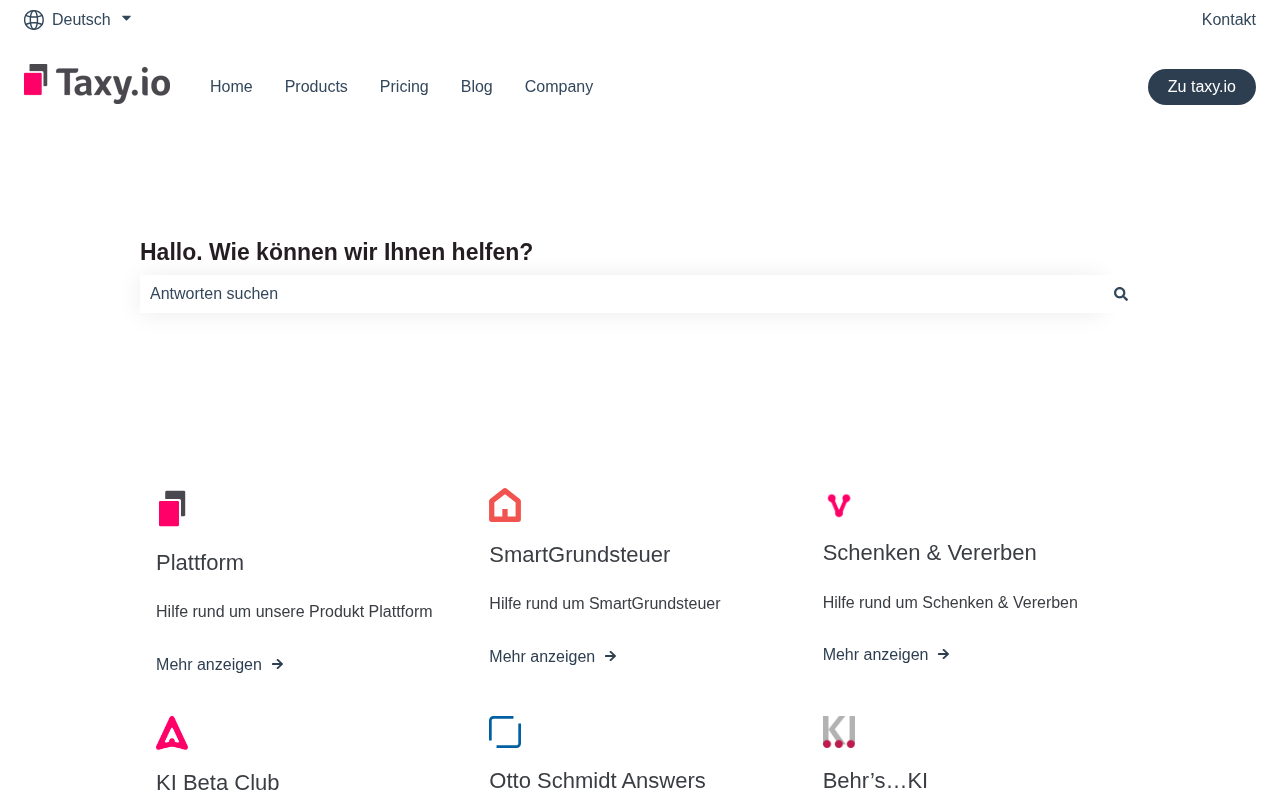
Task: Open the Kontakt link
Action: pyautogui.click(x=1229, y=20)
